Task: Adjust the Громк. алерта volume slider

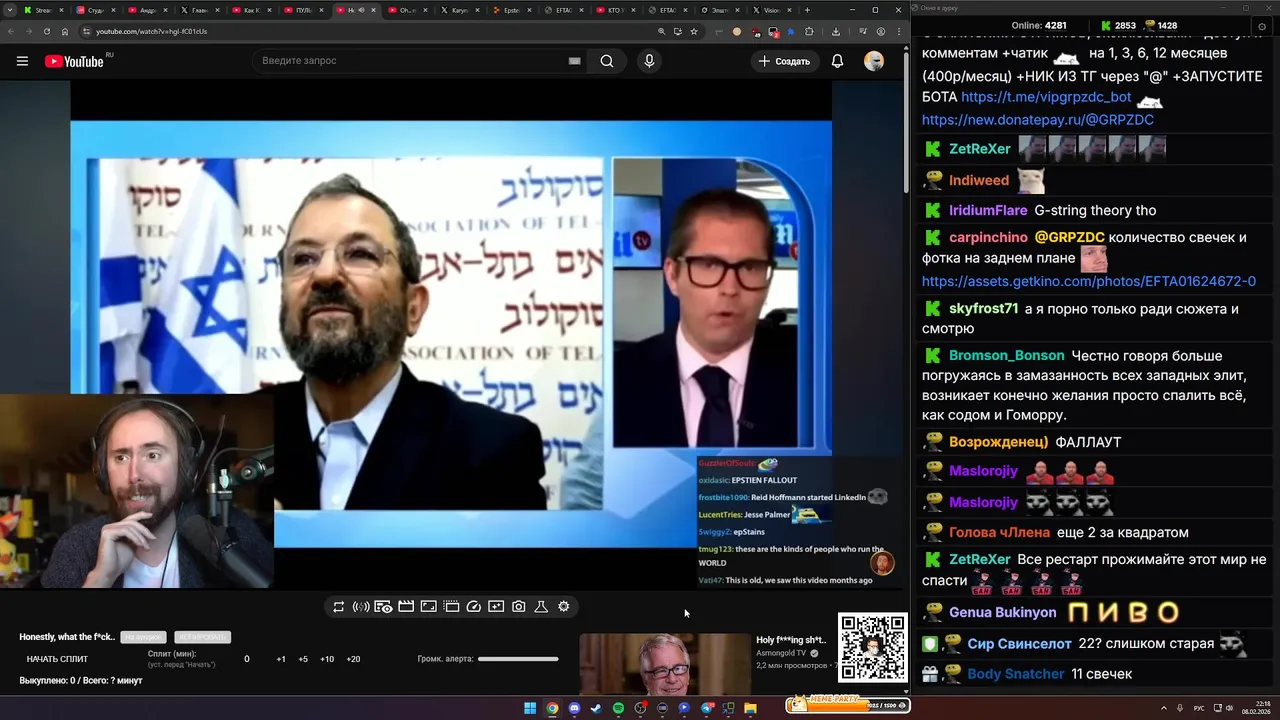Action: pos(518,659)
